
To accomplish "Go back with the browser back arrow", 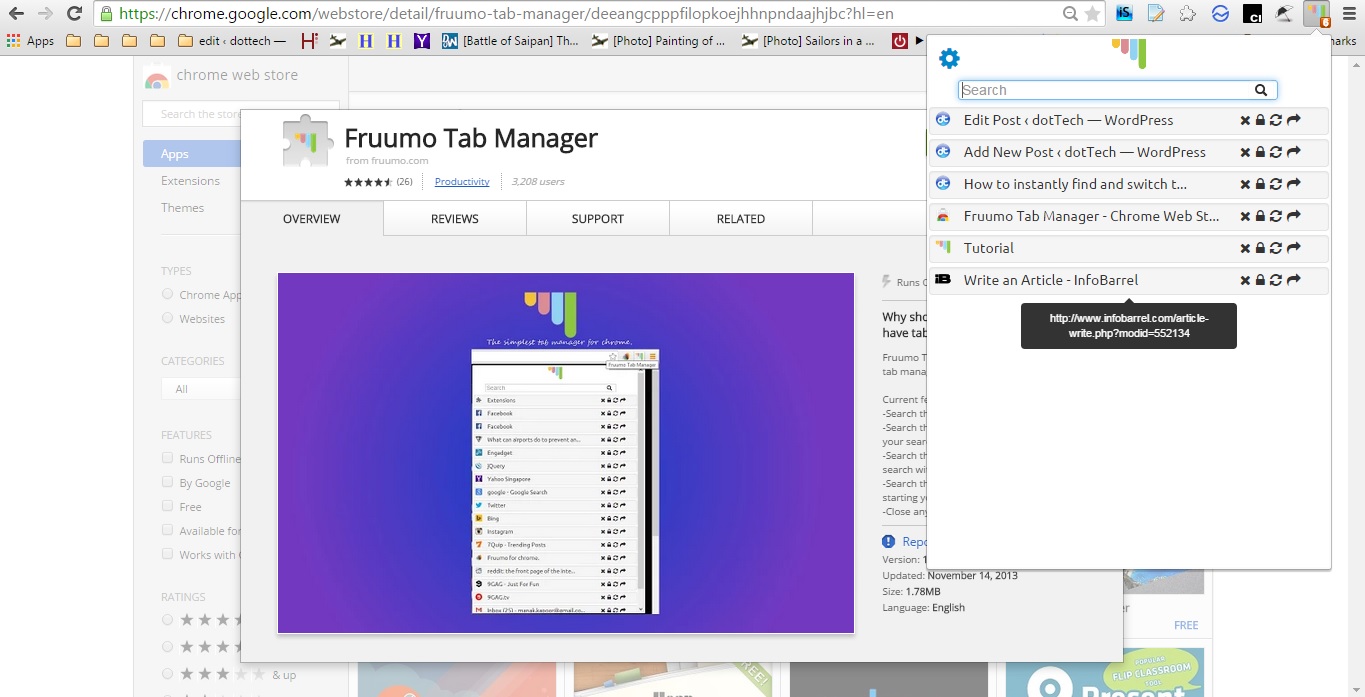I will (16, 14).
